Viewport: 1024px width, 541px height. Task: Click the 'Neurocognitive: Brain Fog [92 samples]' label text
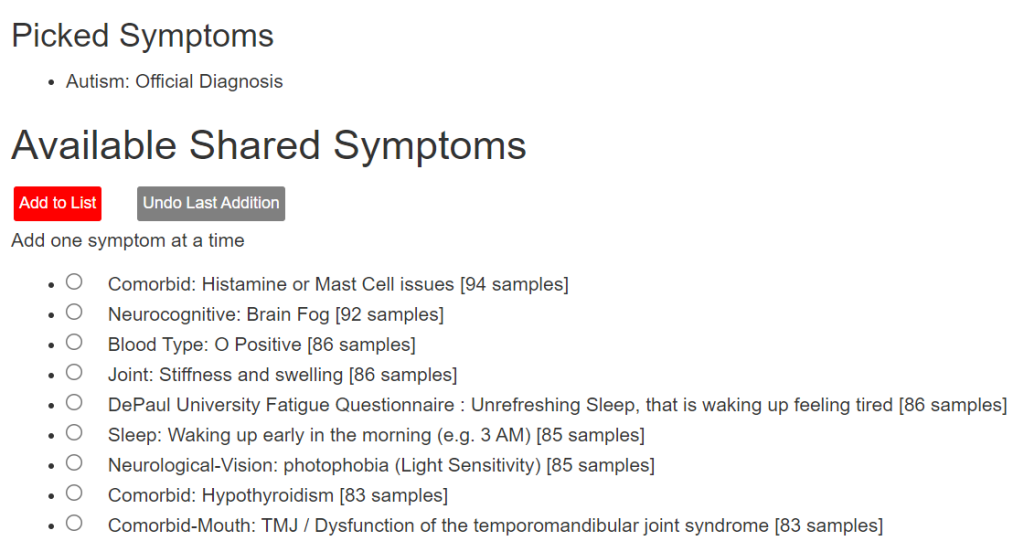point(276,314)
